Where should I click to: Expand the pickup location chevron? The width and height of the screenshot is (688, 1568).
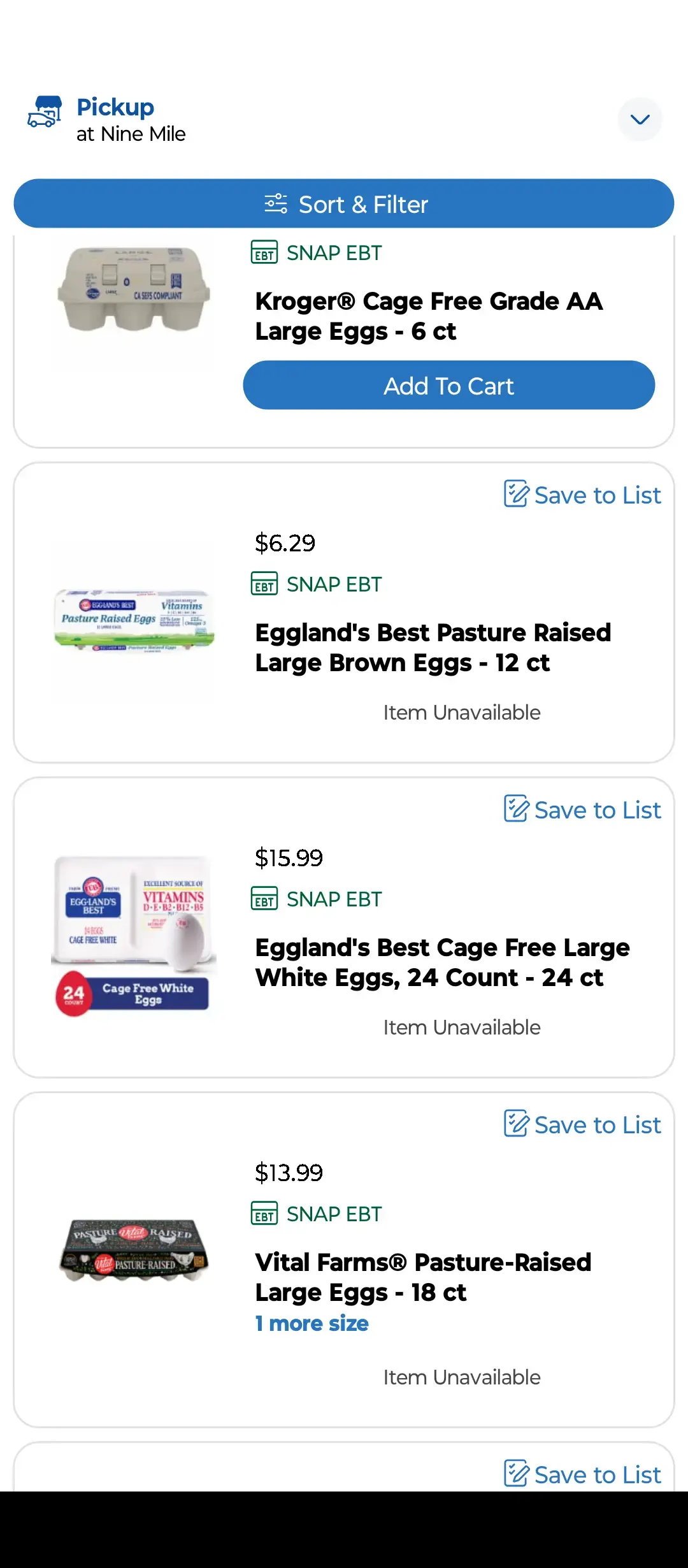640,119
